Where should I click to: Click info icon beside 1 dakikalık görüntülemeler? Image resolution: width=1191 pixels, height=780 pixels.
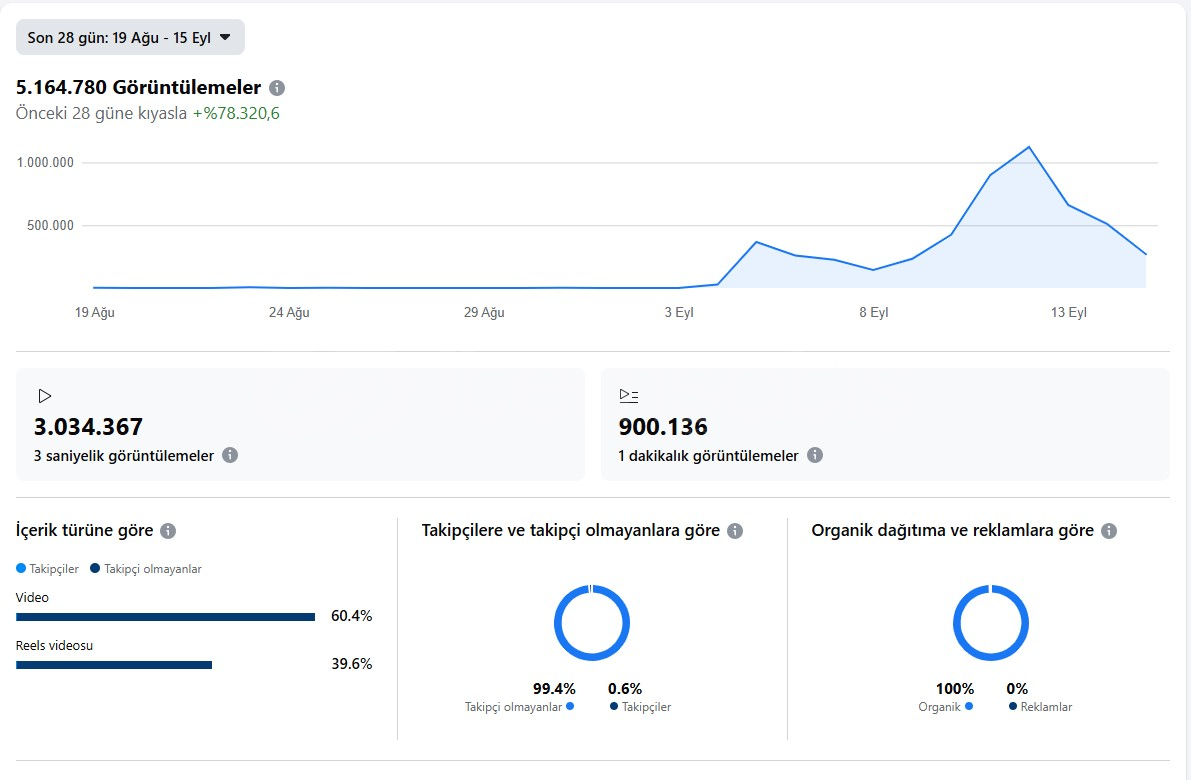click(815, 455)
